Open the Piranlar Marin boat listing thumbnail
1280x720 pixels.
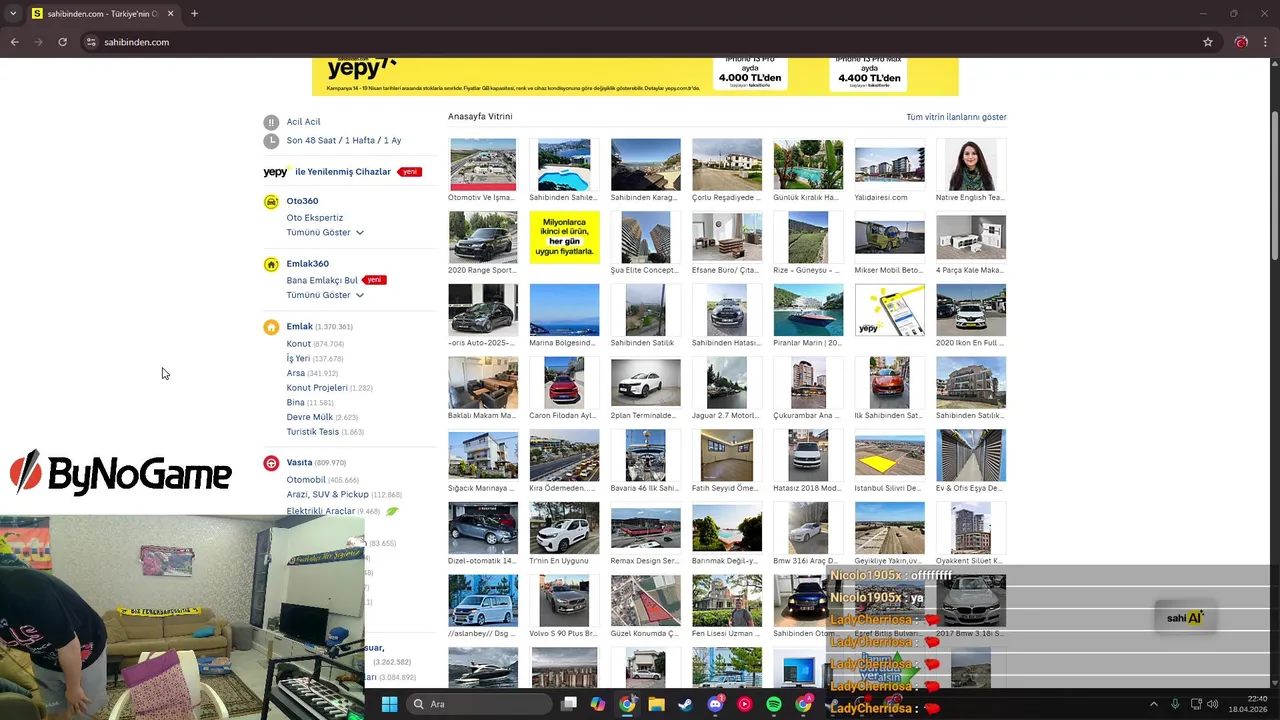[x=808, y=310]
